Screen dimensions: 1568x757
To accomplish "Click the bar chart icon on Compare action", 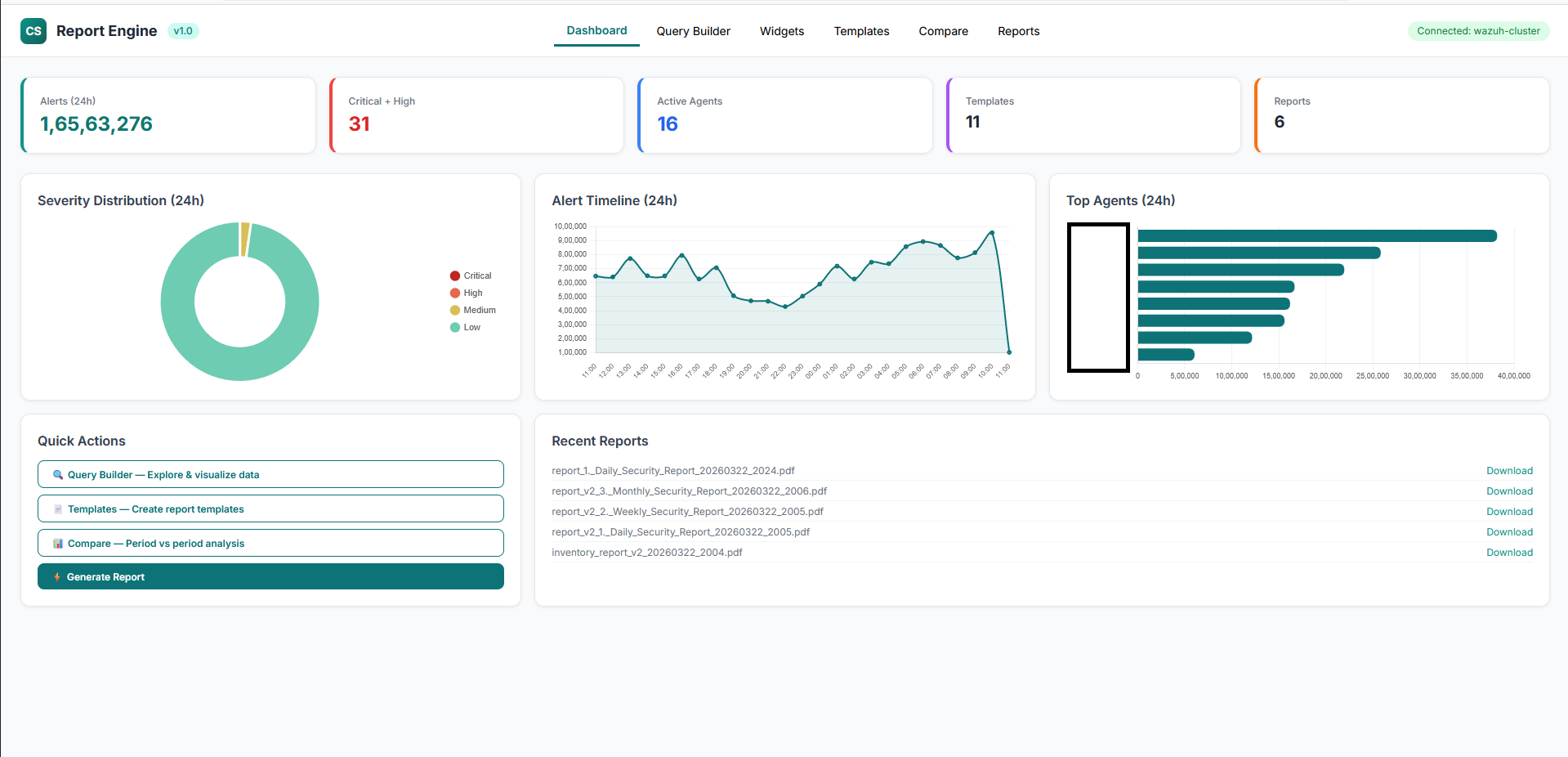I will click(57, 543).
